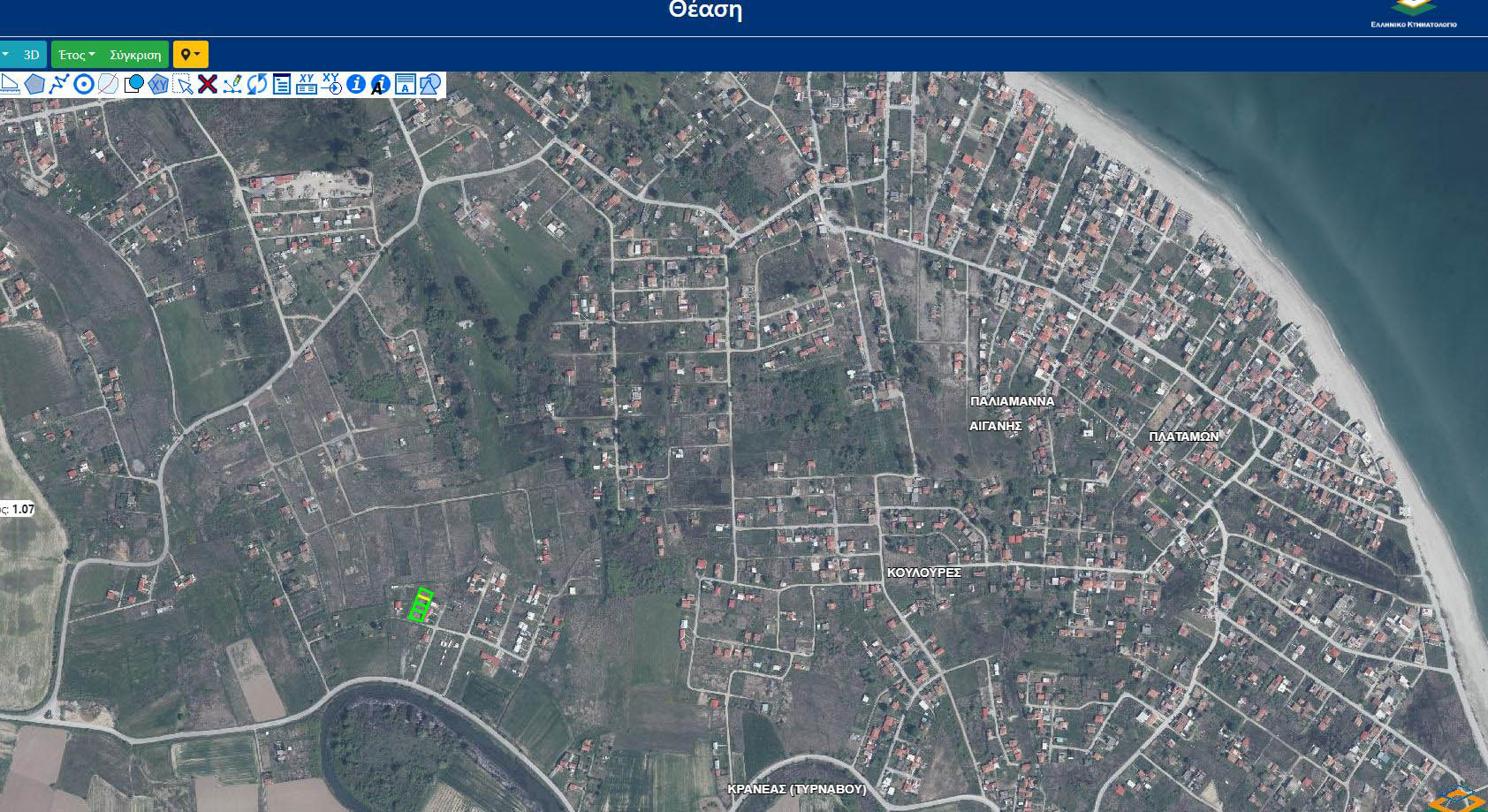Screen dimensions: 1488x812
Task: Click the info icon with letter A
Action: tap(380, 84)
